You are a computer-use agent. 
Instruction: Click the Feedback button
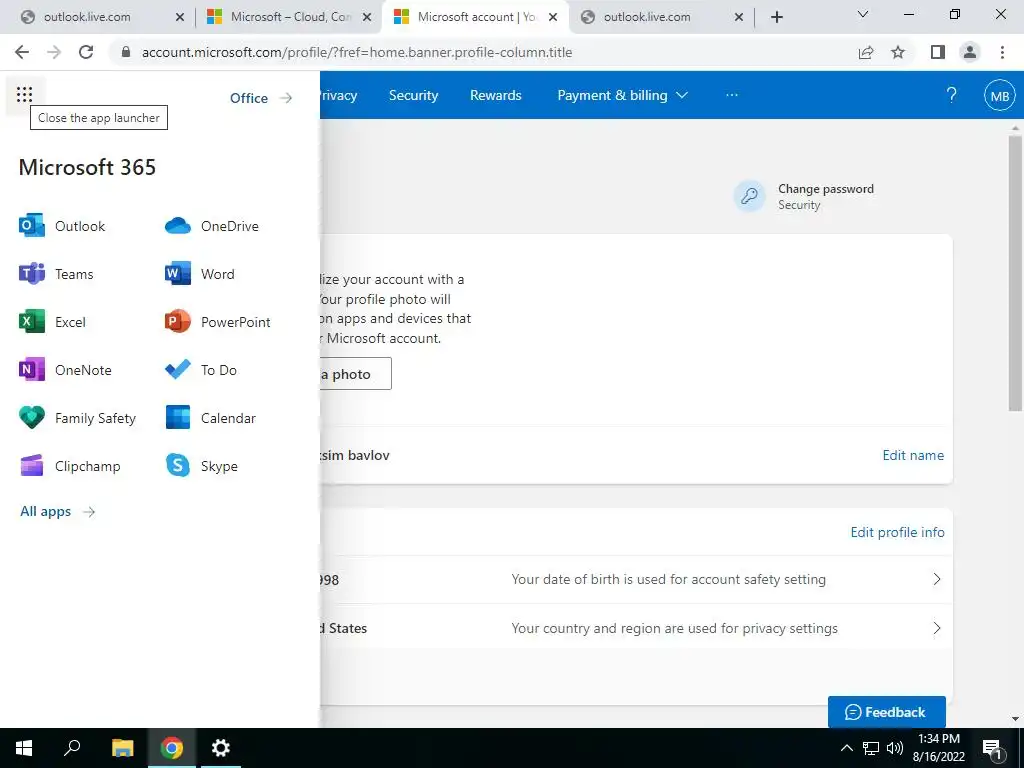pos(886,712)
